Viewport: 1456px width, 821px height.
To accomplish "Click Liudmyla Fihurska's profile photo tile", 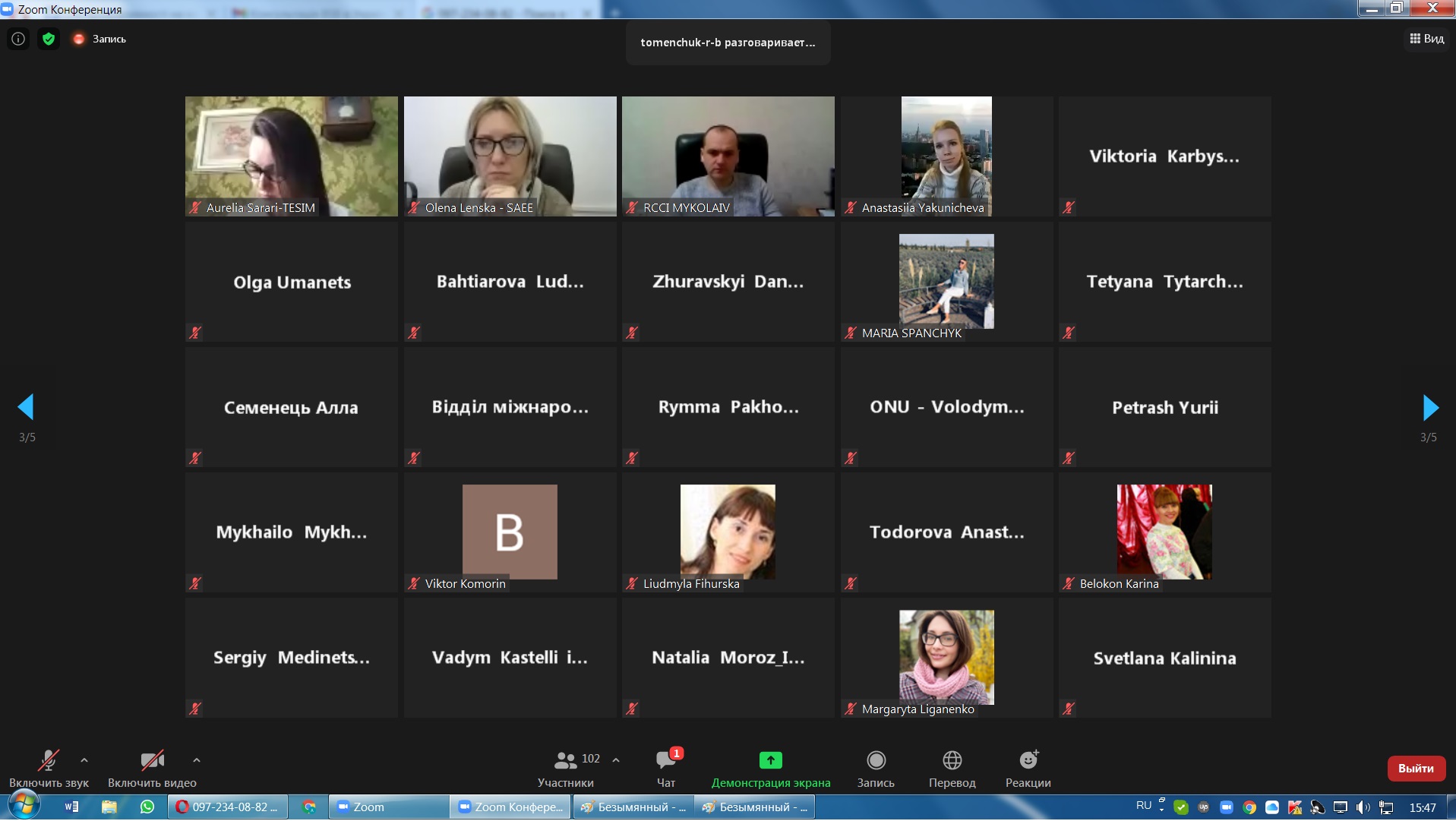I will (728, 532).
